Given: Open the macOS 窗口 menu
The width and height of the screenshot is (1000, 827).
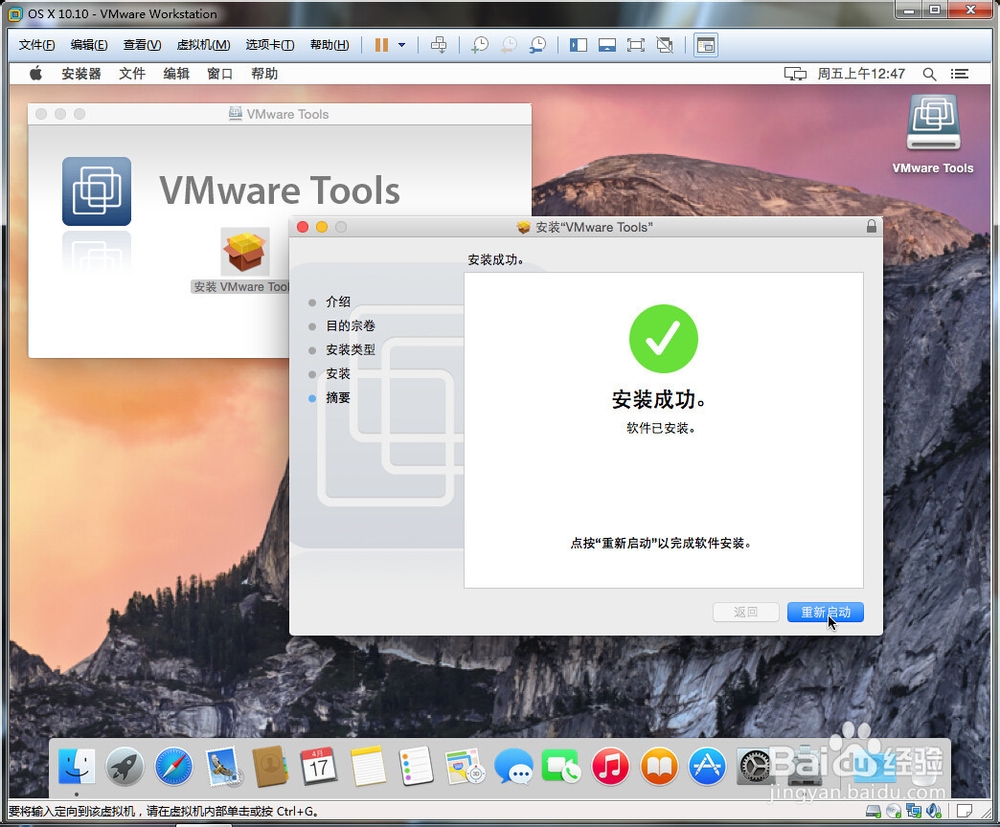Looking at the screenshot, I should tap(220, 73).
